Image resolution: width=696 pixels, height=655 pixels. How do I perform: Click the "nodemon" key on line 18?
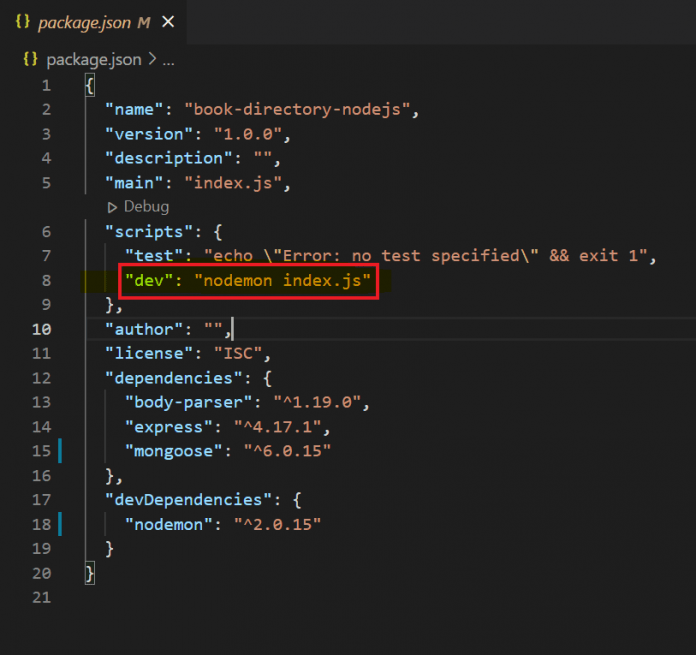click(169, 525)
